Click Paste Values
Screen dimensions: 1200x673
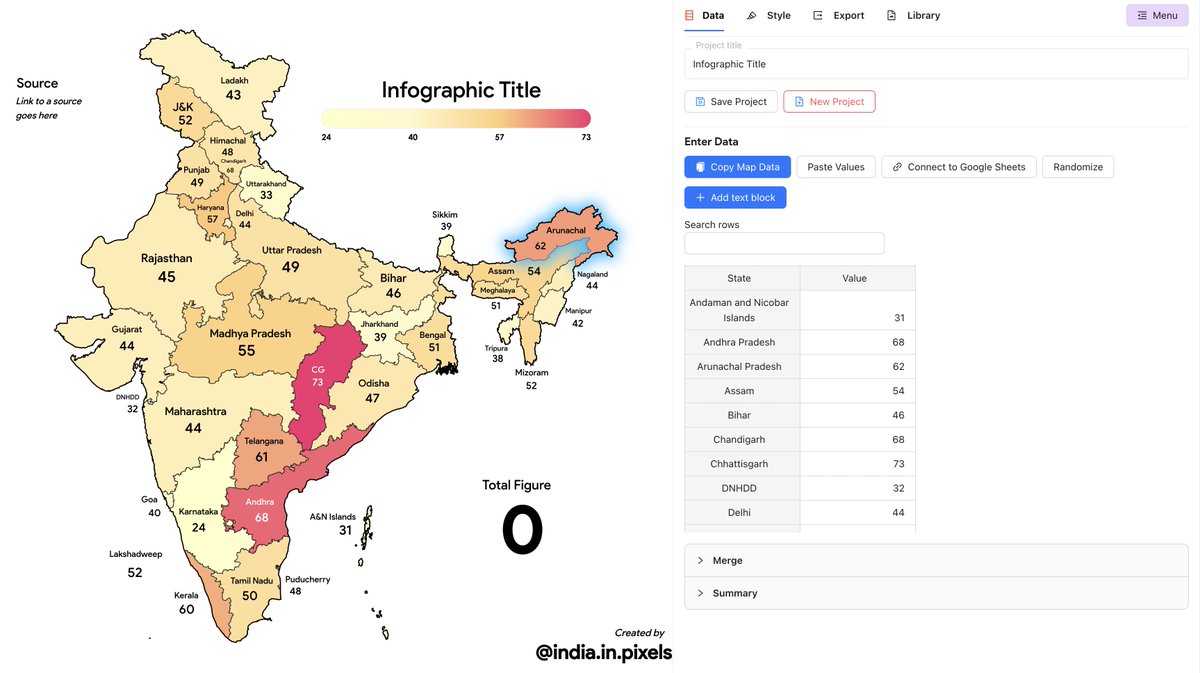pos(836,166)
